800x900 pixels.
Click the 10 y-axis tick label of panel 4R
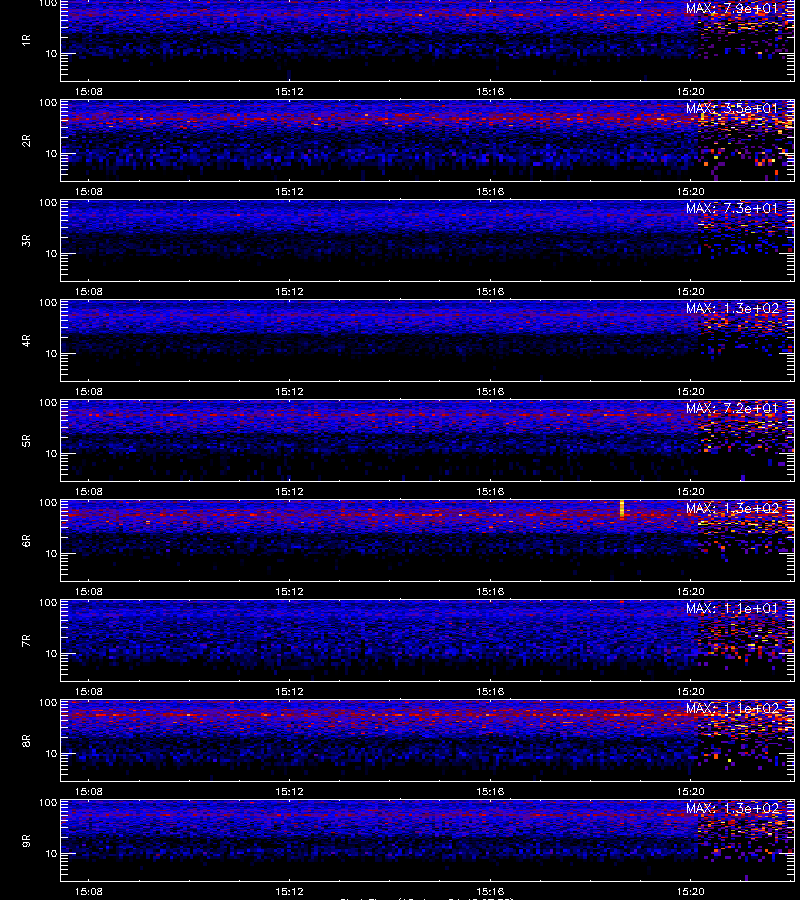pos(51,354)
